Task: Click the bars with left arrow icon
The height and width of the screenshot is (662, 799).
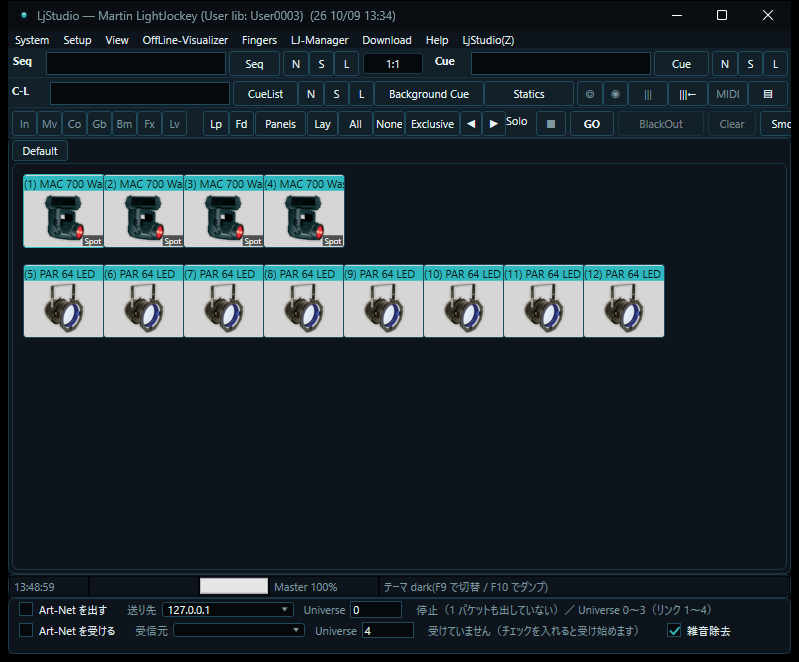Action: coord(687,94)
